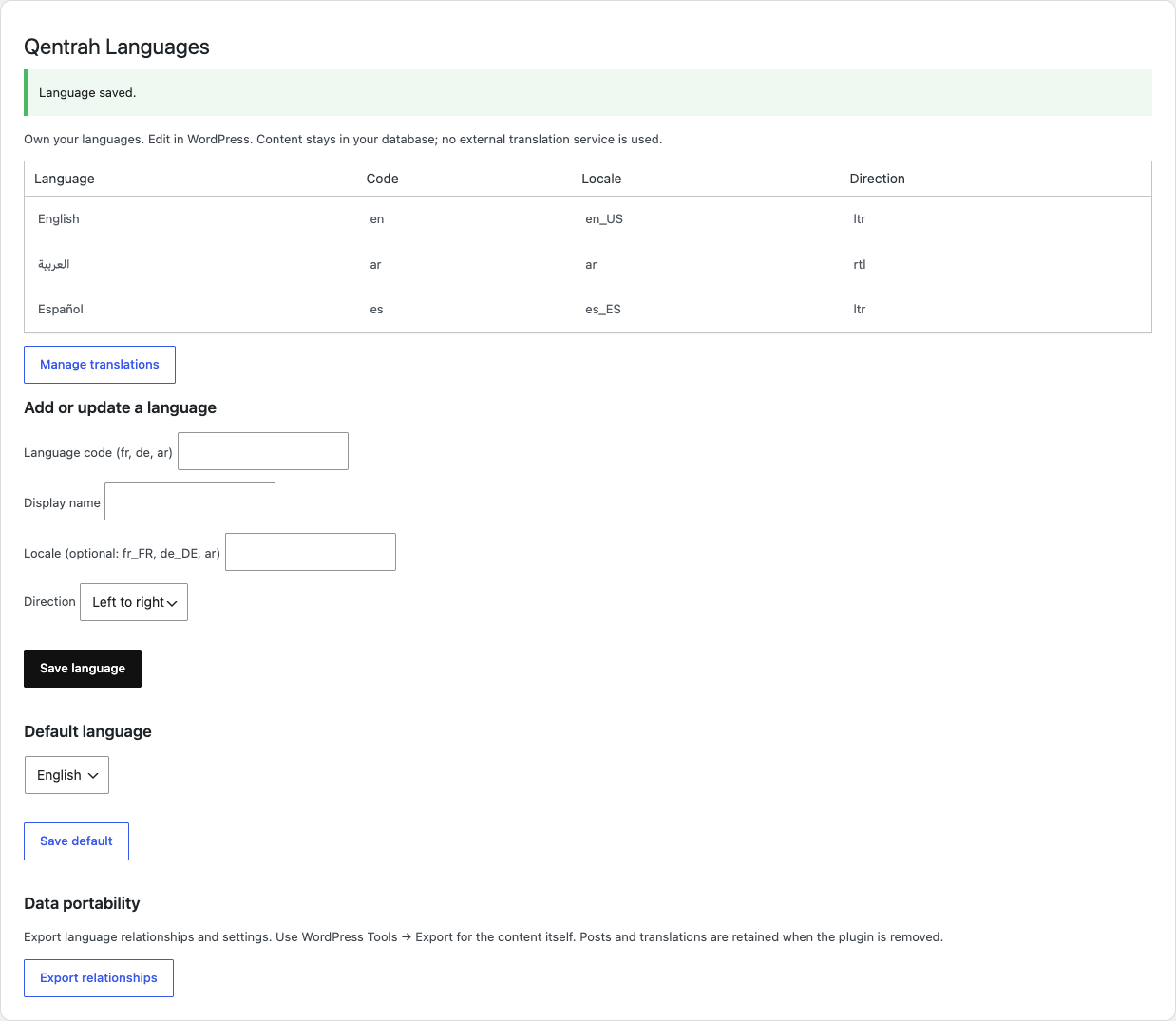
Task: Focus the Locale optional input field
Action: [311, 552]
